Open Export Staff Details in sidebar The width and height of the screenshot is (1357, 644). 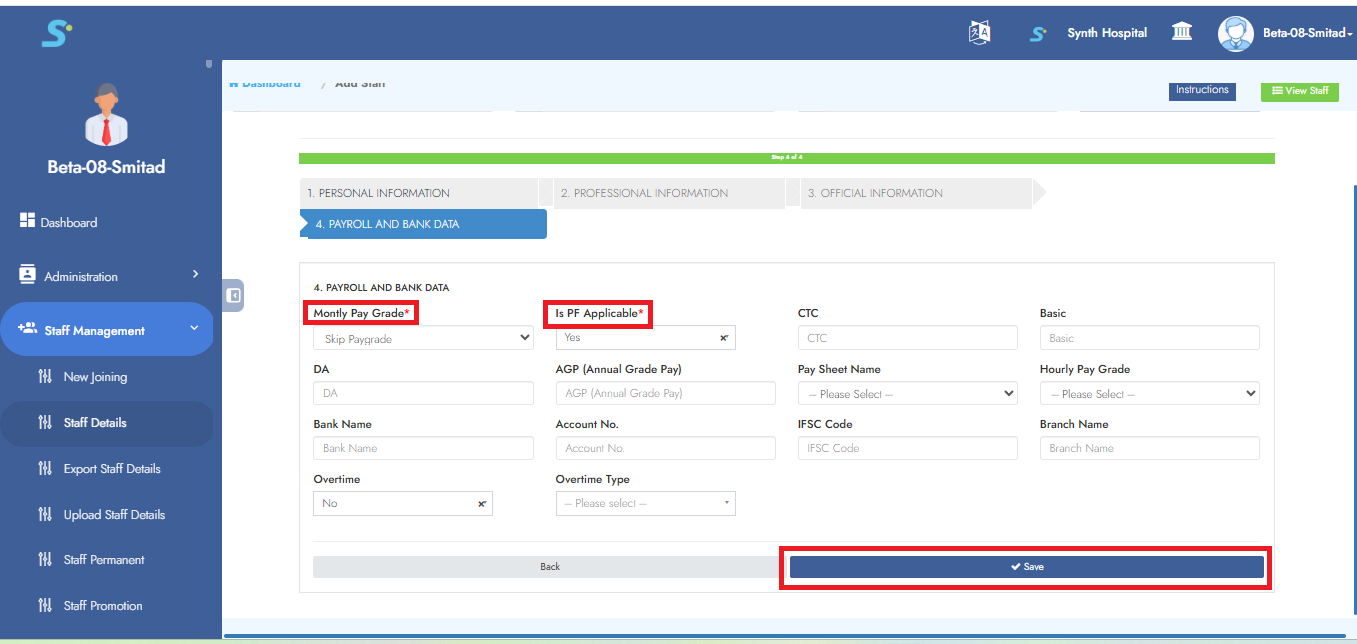[x=111, y=468]
